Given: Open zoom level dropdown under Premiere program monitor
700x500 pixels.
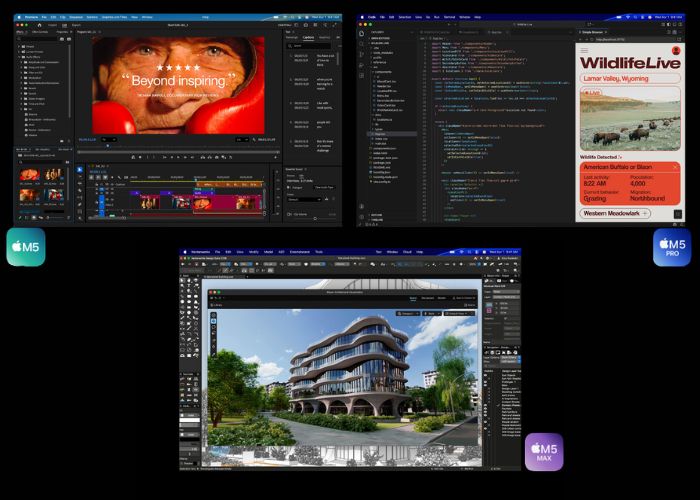Looking at the screenshot, I should click(x=109, y=140).
